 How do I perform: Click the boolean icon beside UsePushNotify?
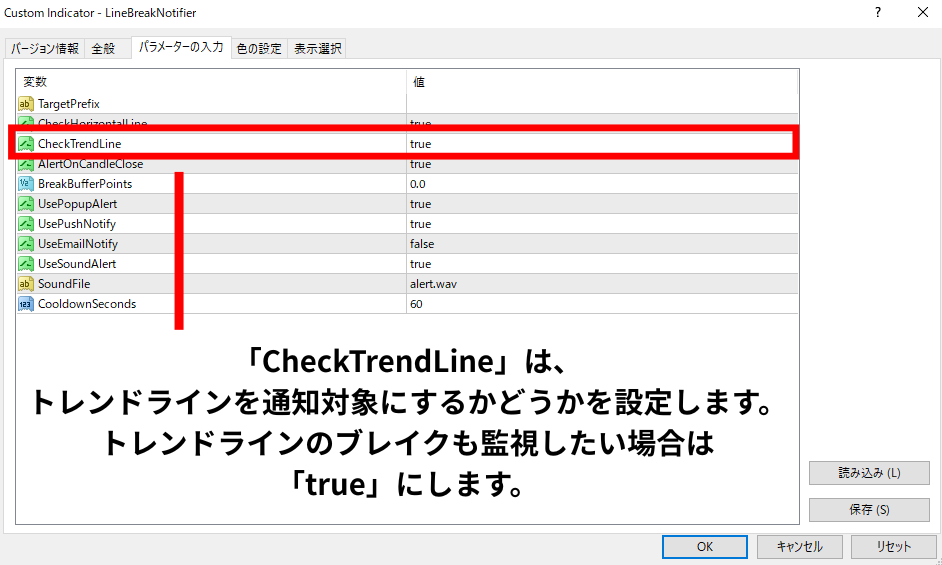point(26,224)
